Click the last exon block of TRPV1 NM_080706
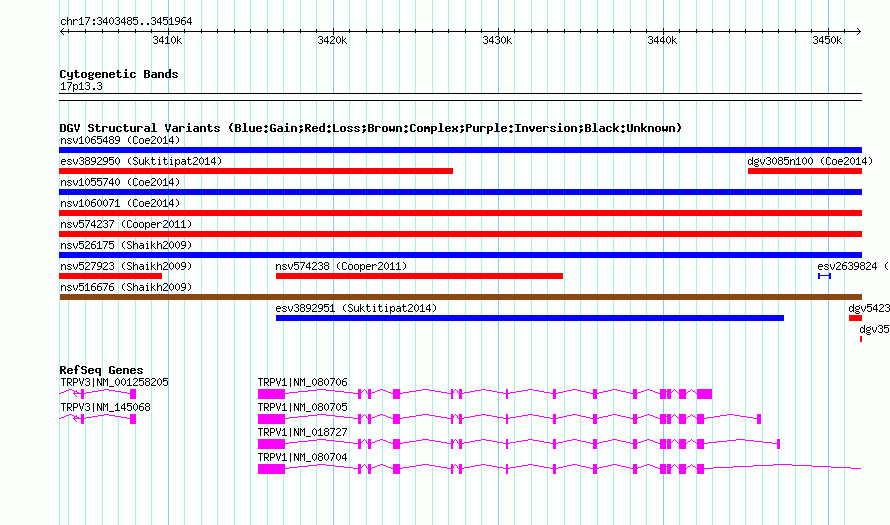The width and height of the screenshot is (890, 525). click(704, 394)
